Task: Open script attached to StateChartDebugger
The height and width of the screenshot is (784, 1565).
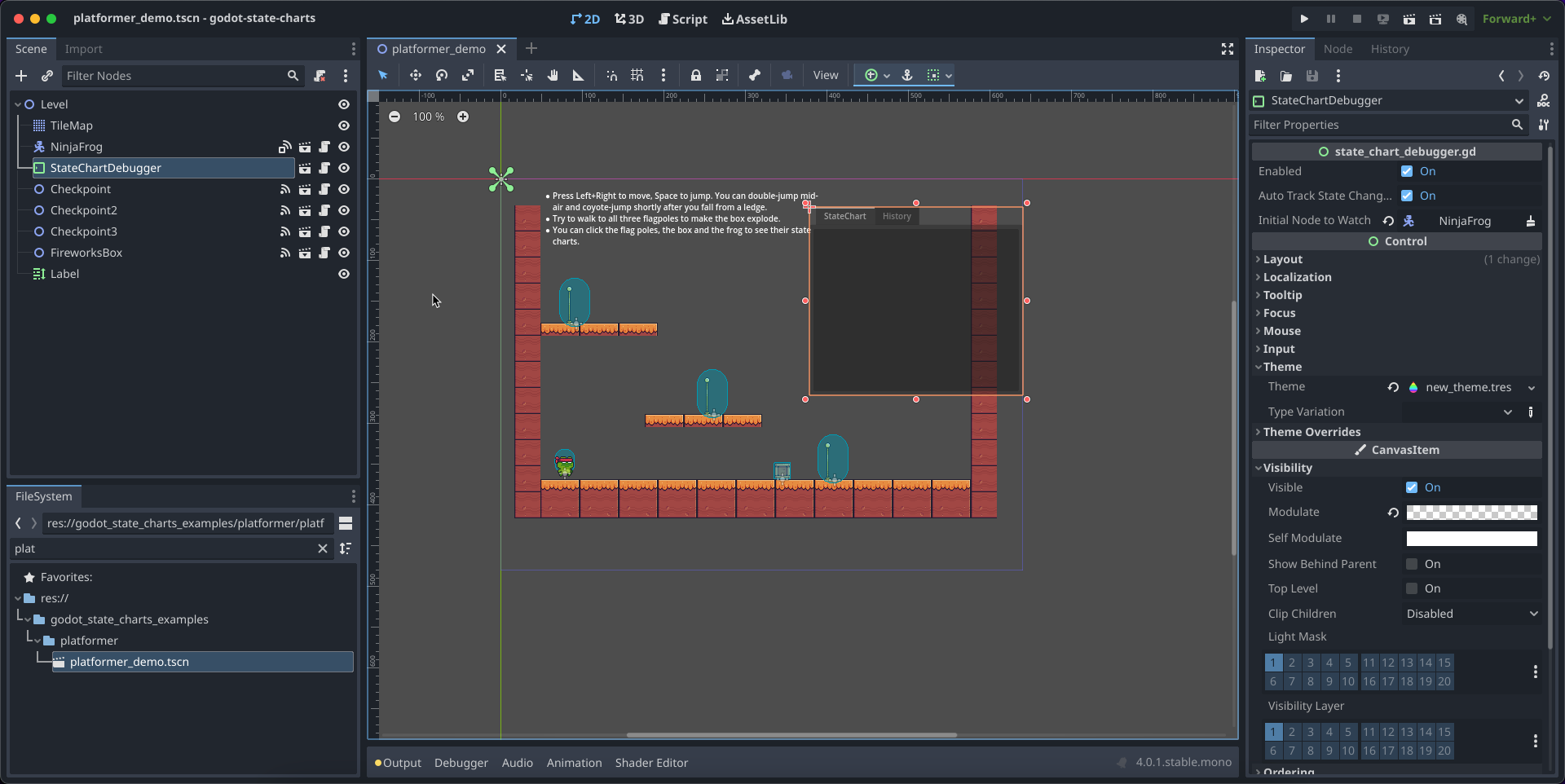Action: (x=324, y=168)
